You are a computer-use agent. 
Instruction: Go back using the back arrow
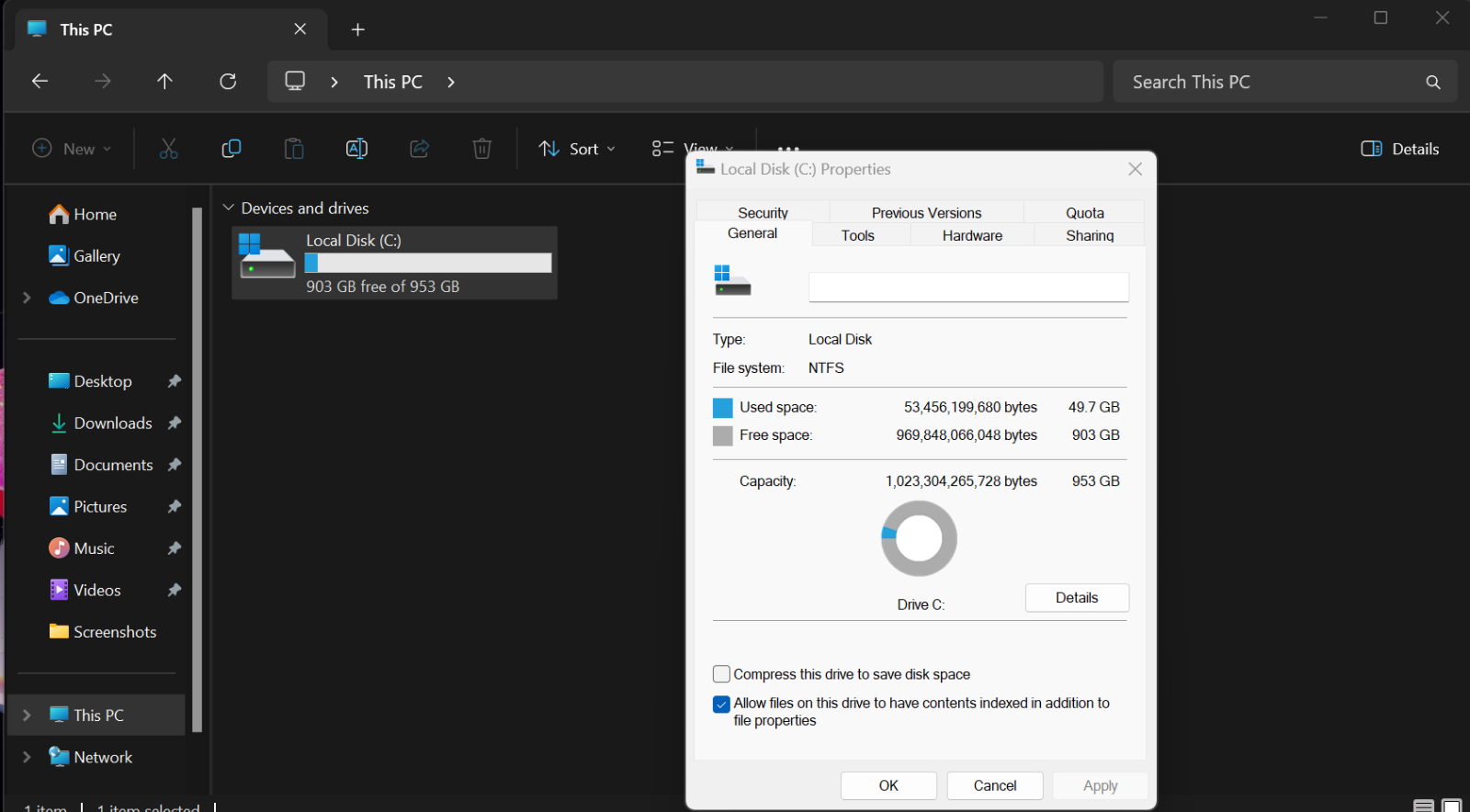pos(40,82)
